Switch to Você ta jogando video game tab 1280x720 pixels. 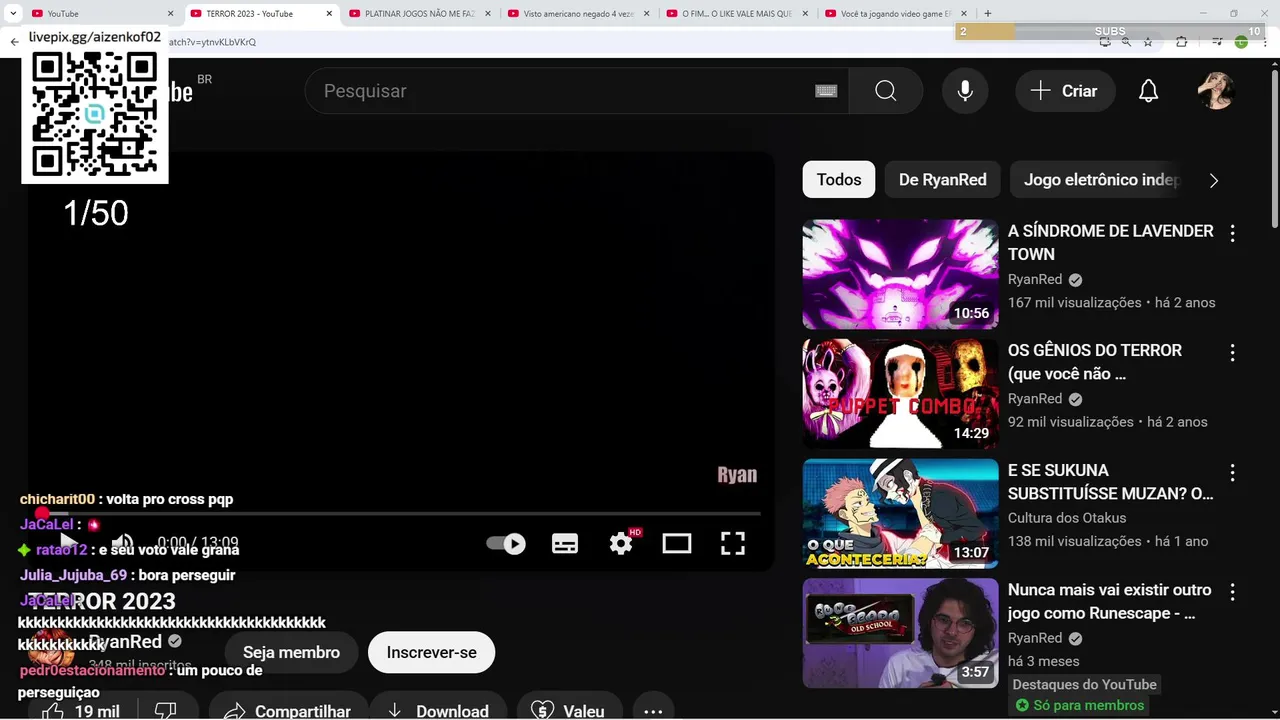[895, 14]
